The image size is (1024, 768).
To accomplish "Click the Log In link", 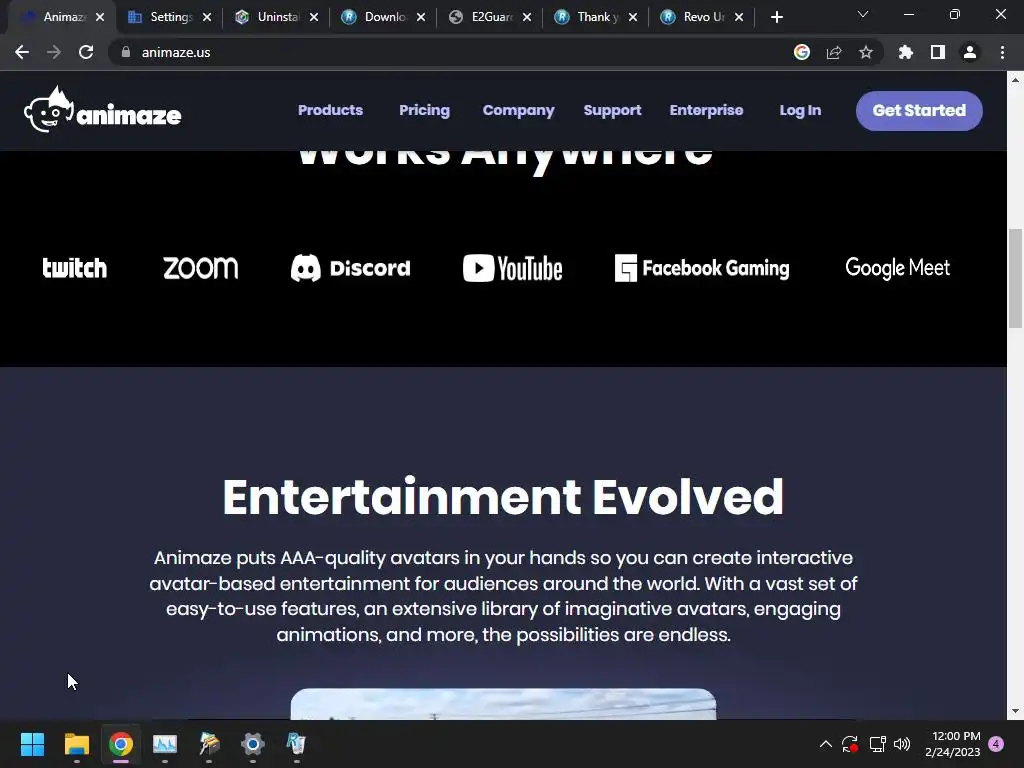I will [800, 110].
